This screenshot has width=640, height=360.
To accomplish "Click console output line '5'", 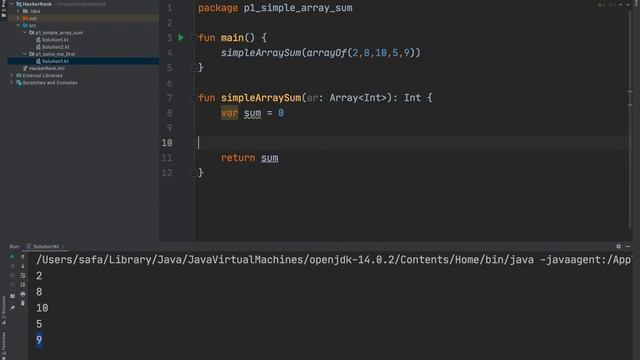I will point(39,324).
